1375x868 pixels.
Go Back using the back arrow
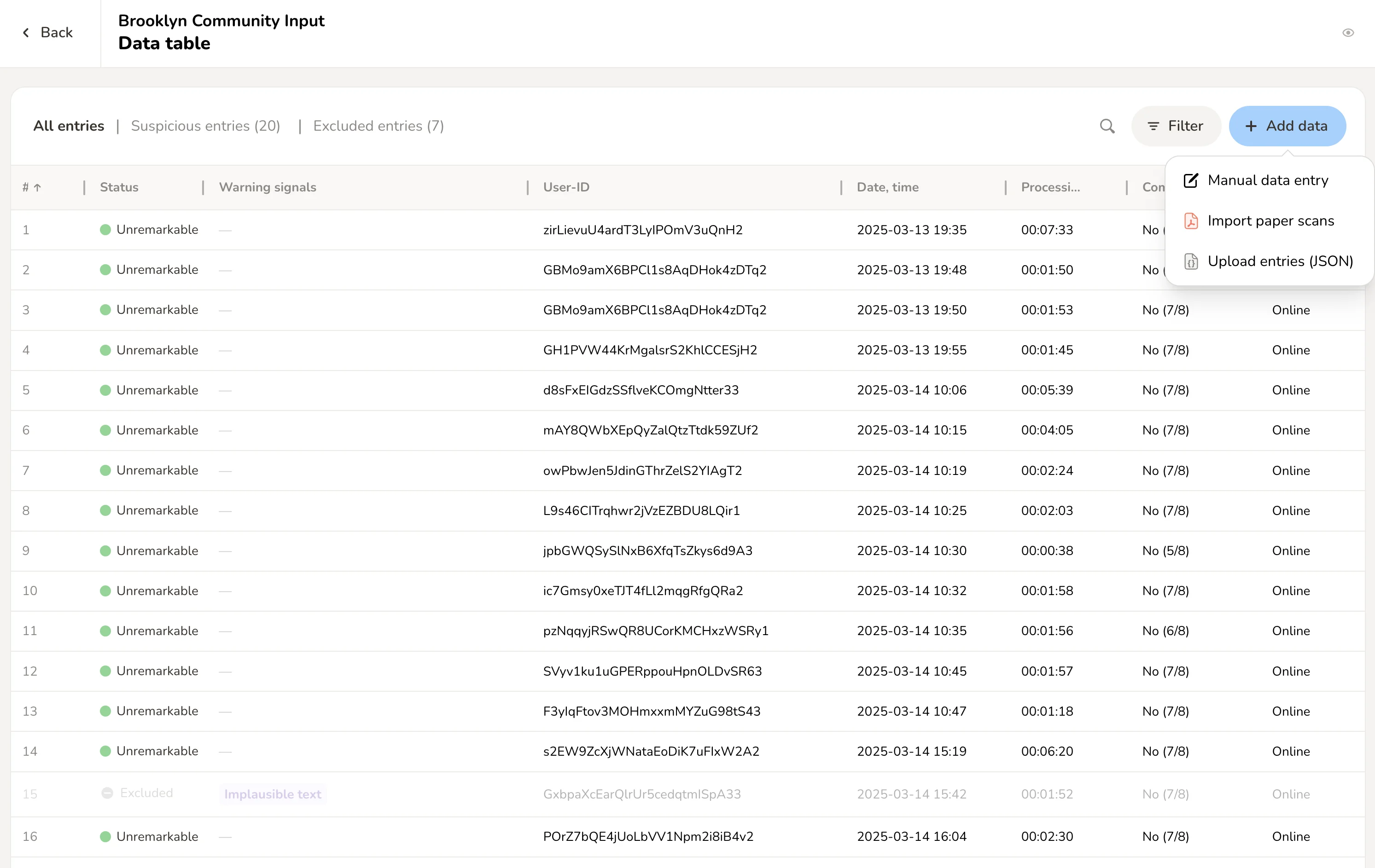pos(47,33)
